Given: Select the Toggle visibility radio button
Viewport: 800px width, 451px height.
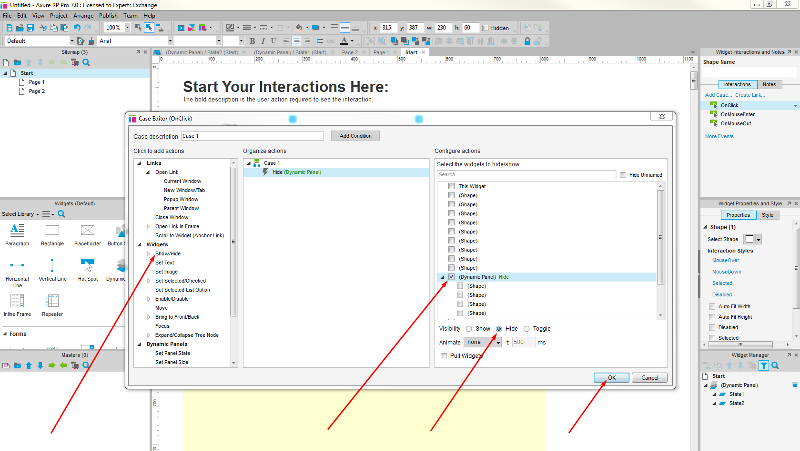Looking at the screenshot, I should tap(527, 329).
